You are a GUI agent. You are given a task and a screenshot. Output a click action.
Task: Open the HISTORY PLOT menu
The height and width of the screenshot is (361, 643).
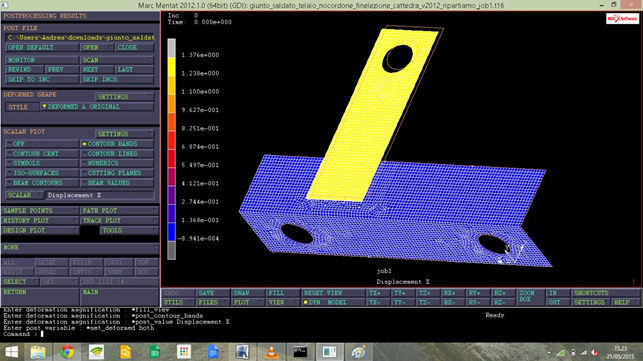coord(40,221)
